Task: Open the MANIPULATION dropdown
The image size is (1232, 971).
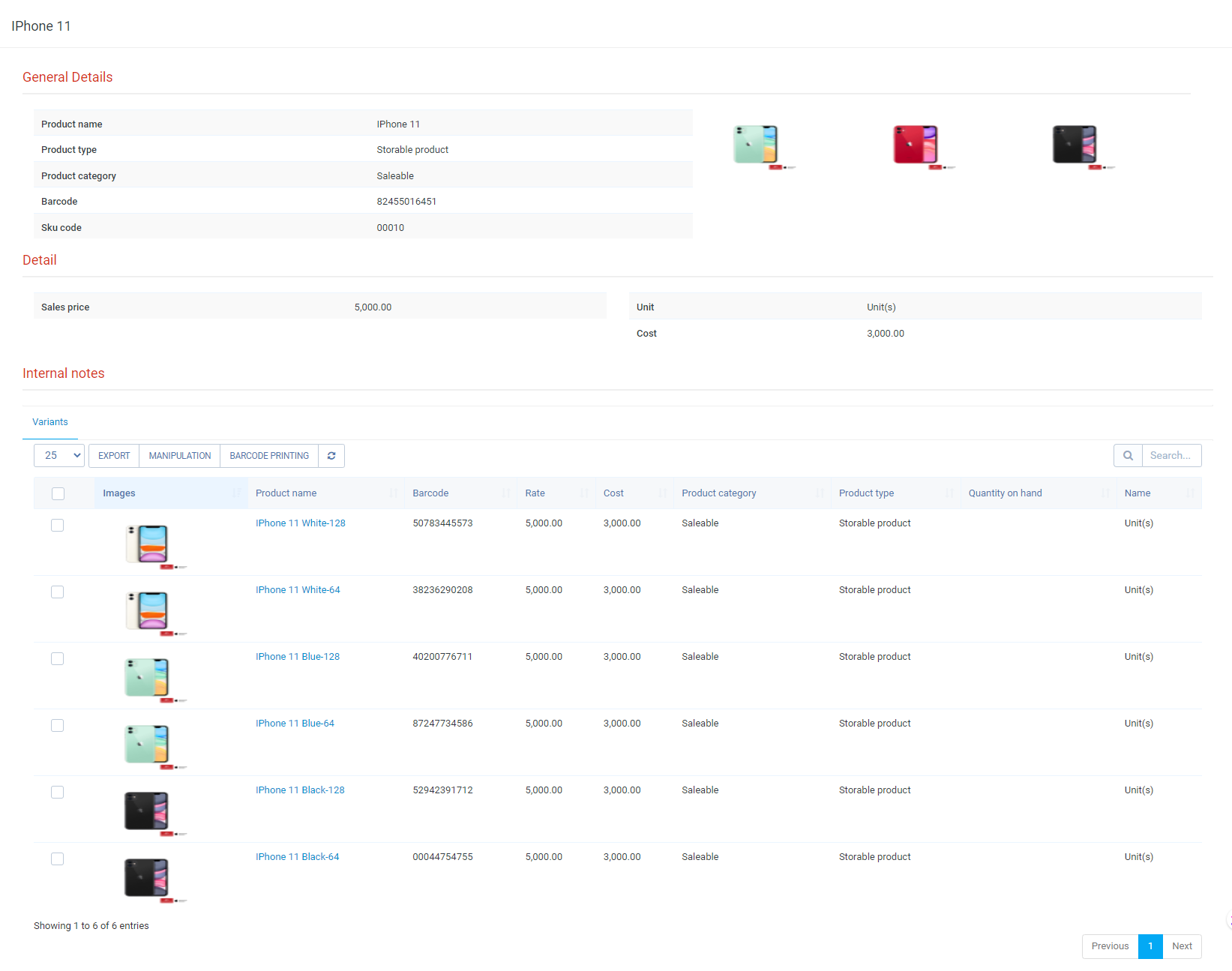Action: click(x=179, y=455)
